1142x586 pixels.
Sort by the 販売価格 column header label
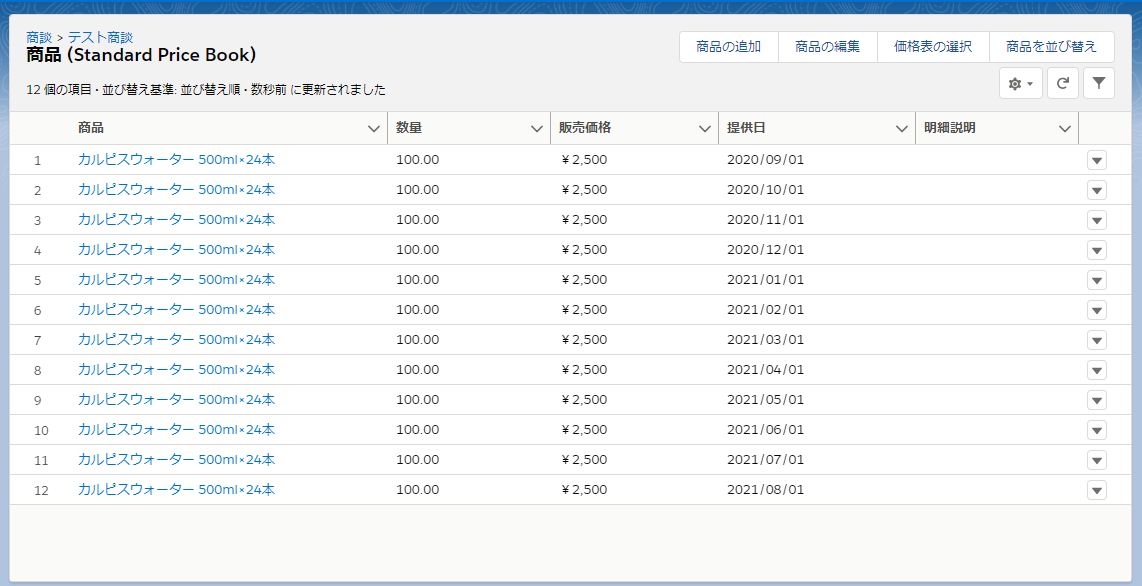[x=585, y=128]
